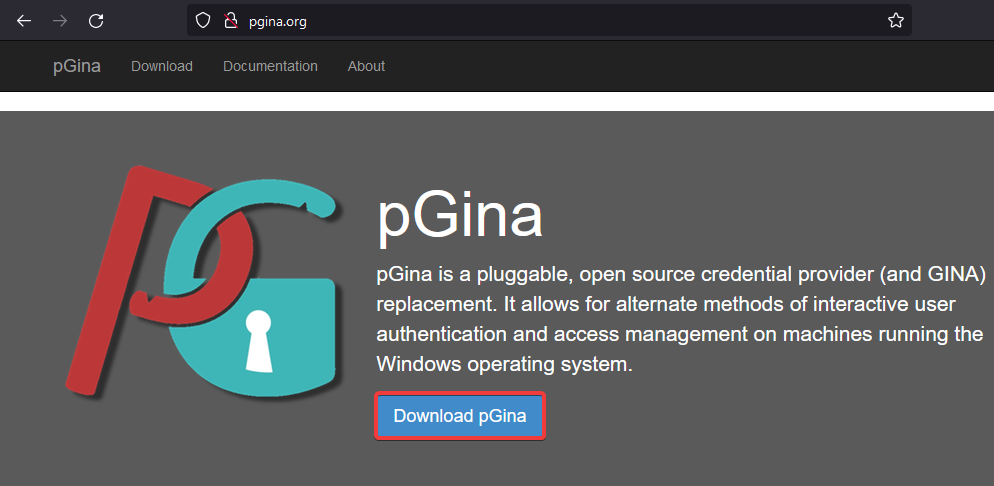This screenshot has height=486, width=994.
Task: Click the empty gray area right of the Download pGina button
Action: point(760,416)
